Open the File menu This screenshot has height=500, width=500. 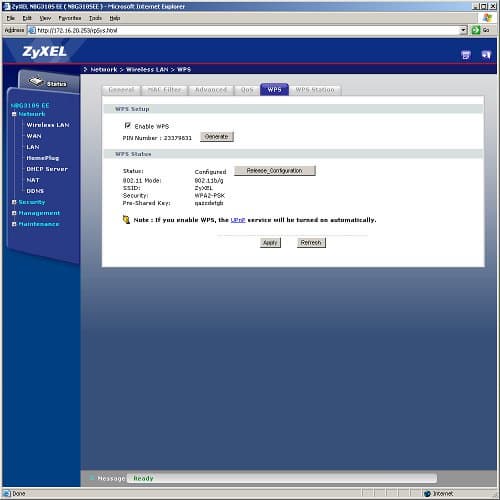[11, 18]
